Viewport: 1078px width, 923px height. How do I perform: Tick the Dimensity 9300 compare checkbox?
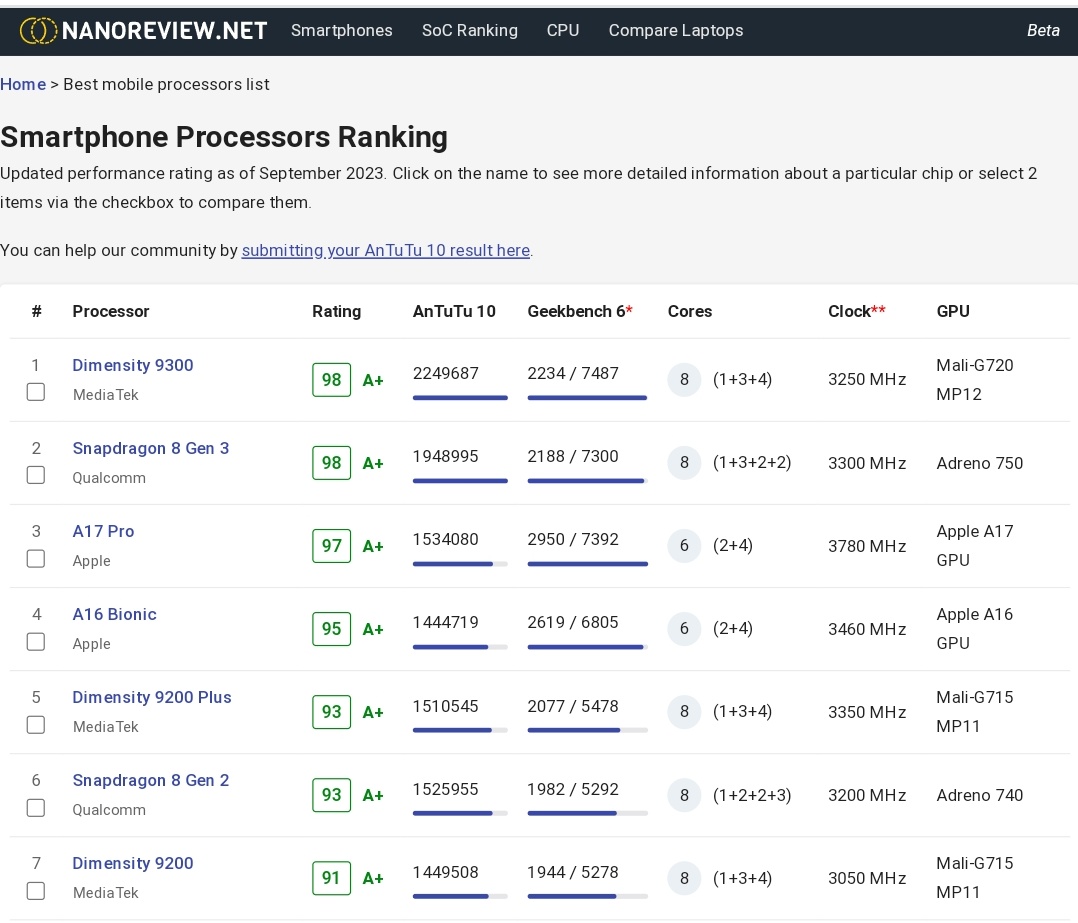pos(36,392)
